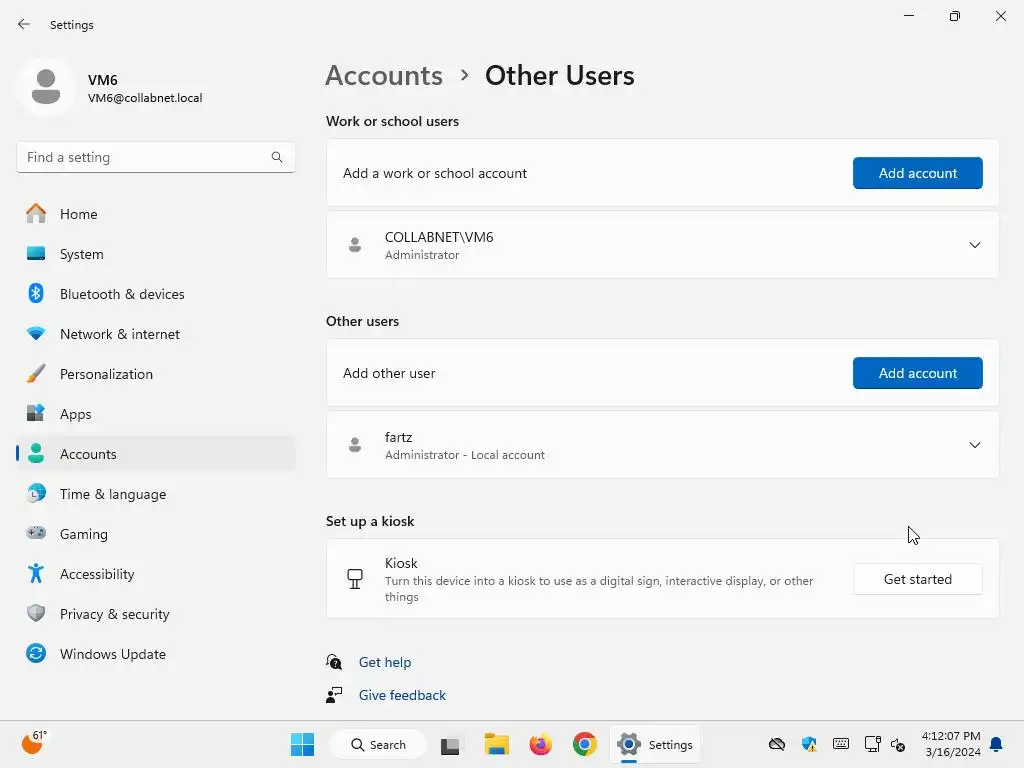Click the Windows Update sidebar icon
The width and height of the screenshot is (1024, 768).
pos(36,654)
